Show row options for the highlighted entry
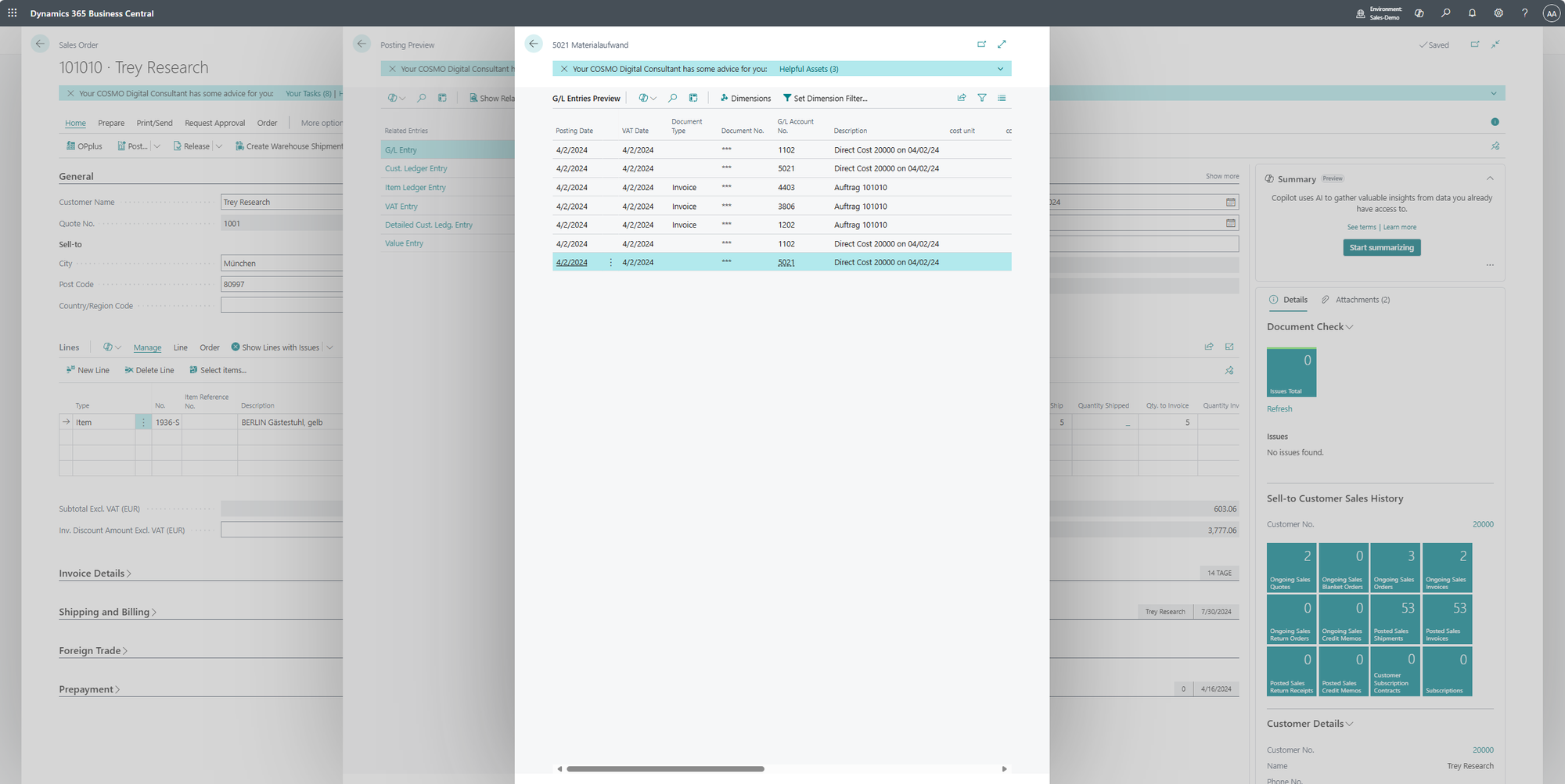 (x=611, y=263)
